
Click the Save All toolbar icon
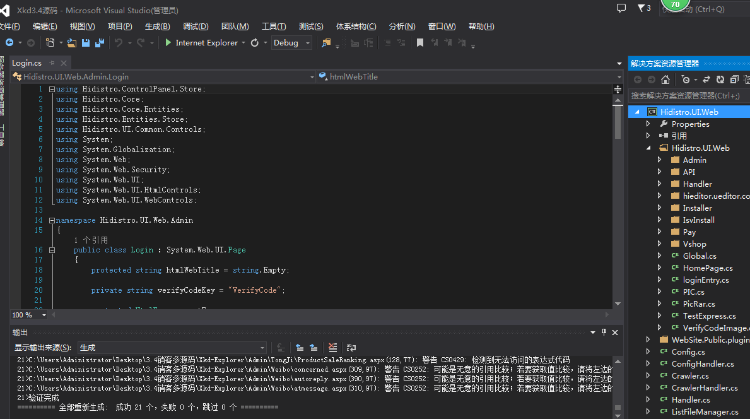98,43
